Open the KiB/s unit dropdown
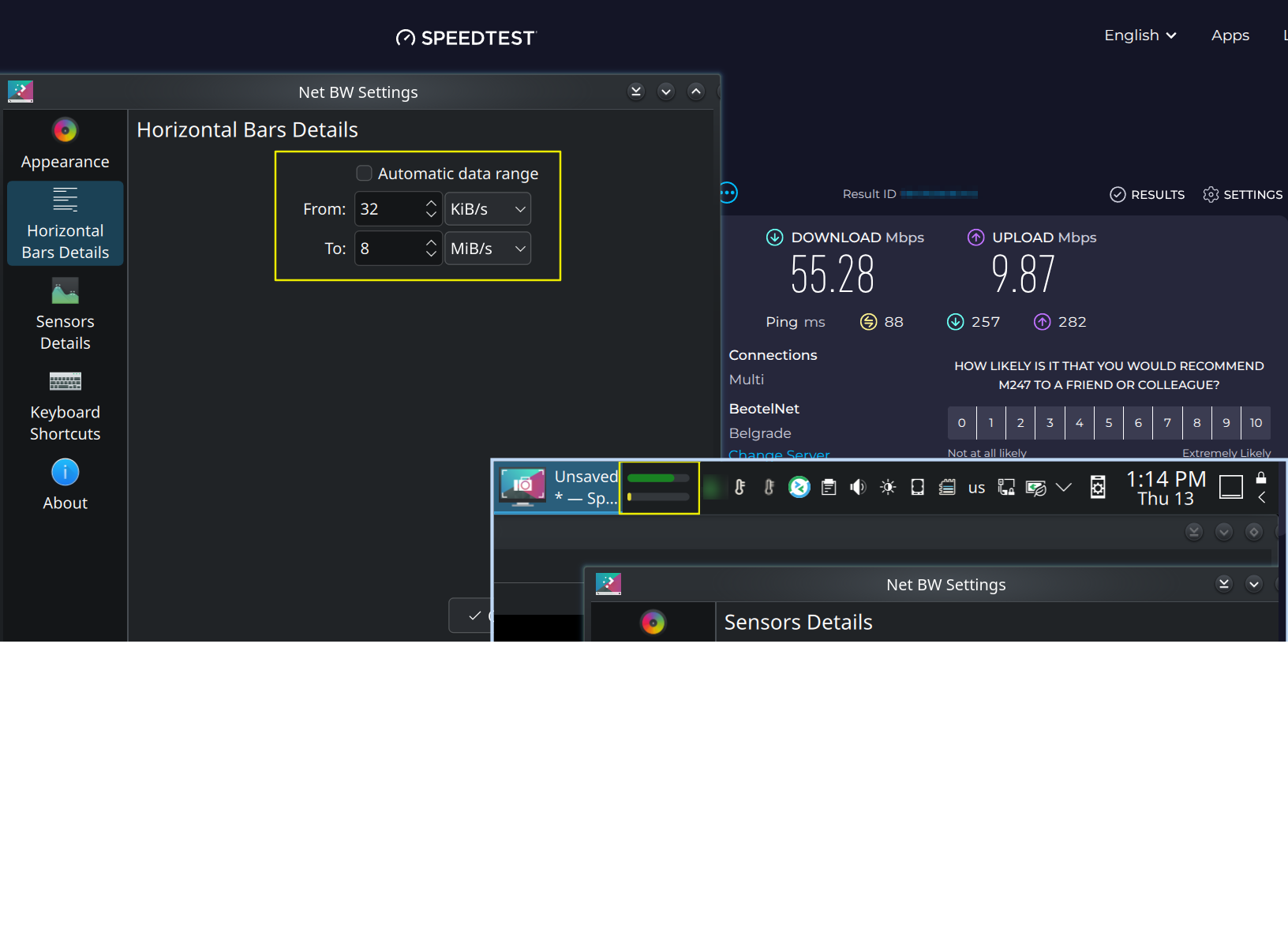The width and height of the screenshot is (1288, 947). 487,209
